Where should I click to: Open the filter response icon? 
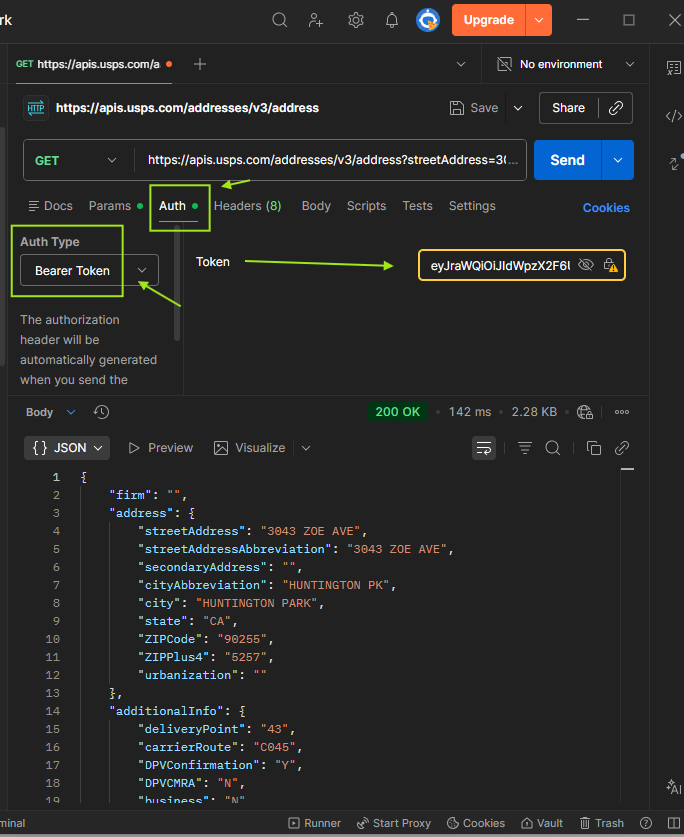coord(525,448)
